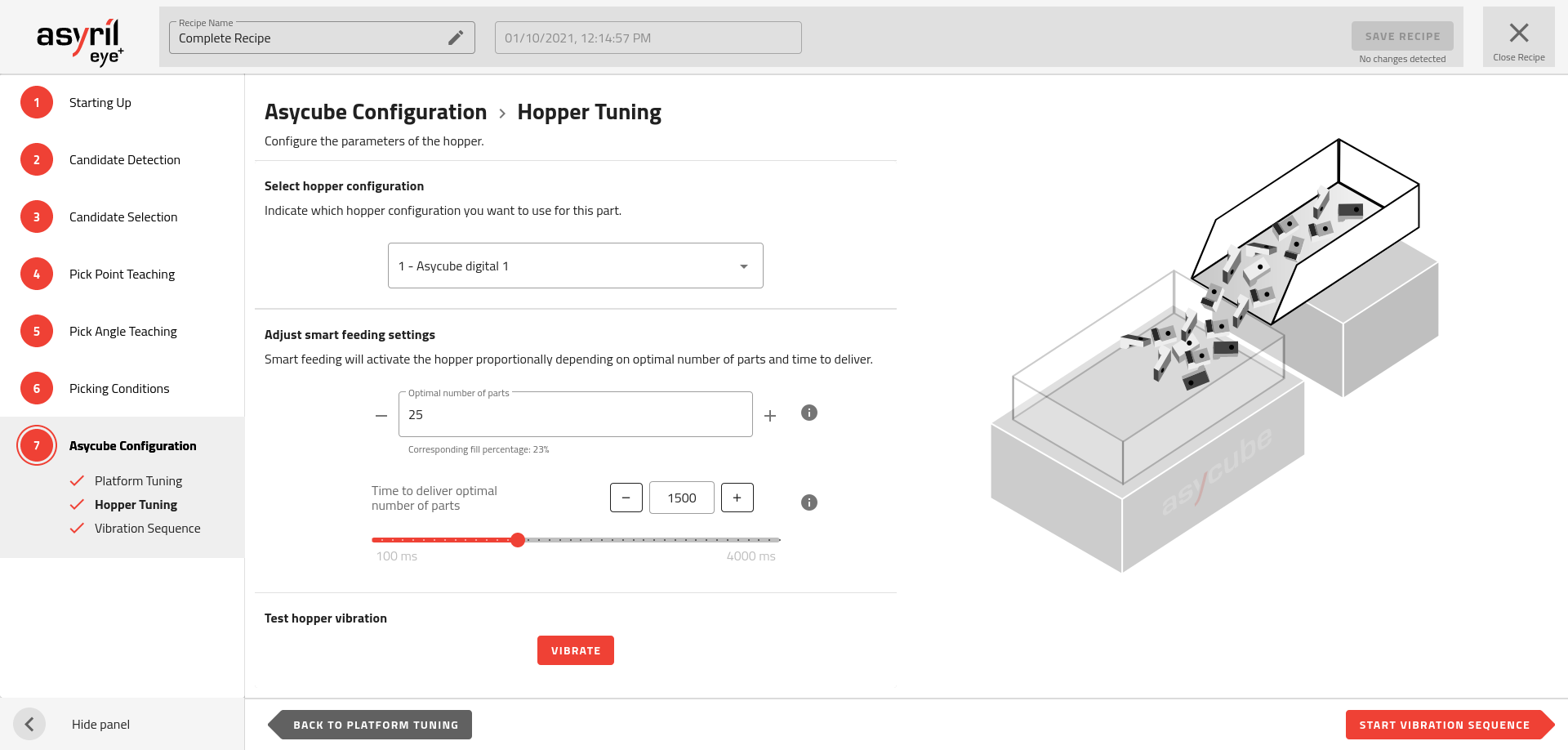This screenshot has width=1568, height=750.
Task: Click the red VIBRATE button
Action: (575, 650)
